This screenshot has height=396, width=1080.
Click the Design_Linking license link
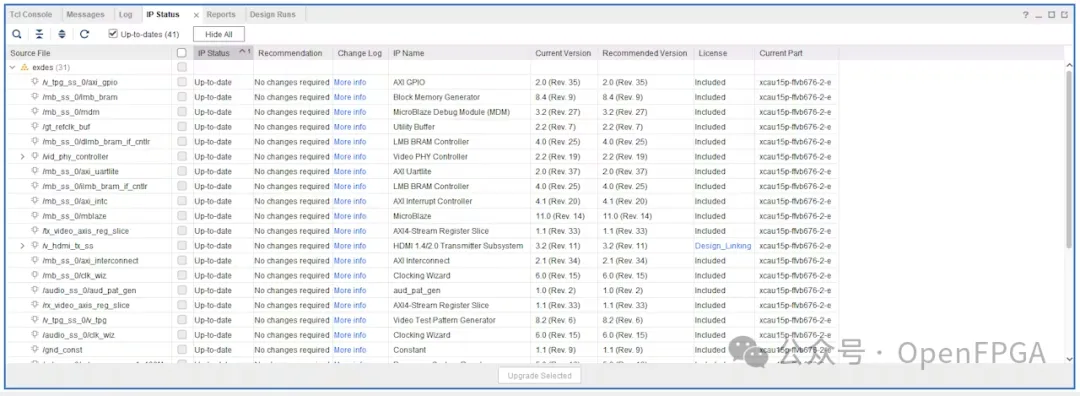pyautogui.click(x=723, y=246)
